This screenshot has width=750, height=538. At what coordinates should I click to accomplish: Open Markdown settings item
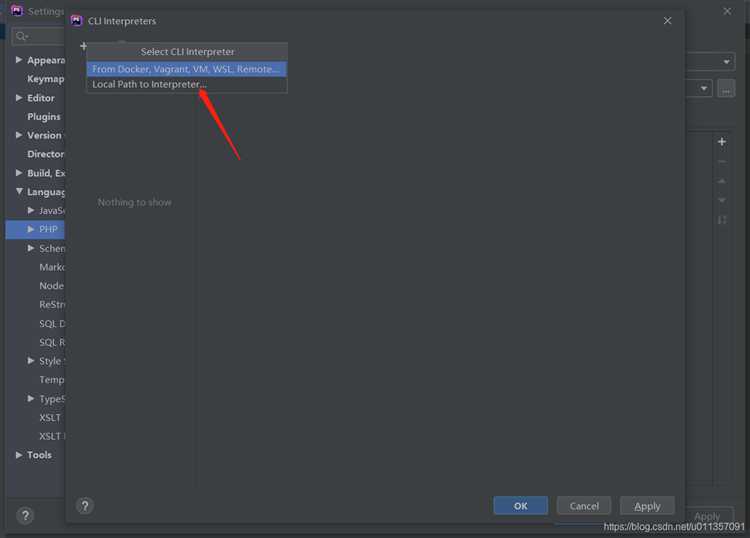coord(52,267)
